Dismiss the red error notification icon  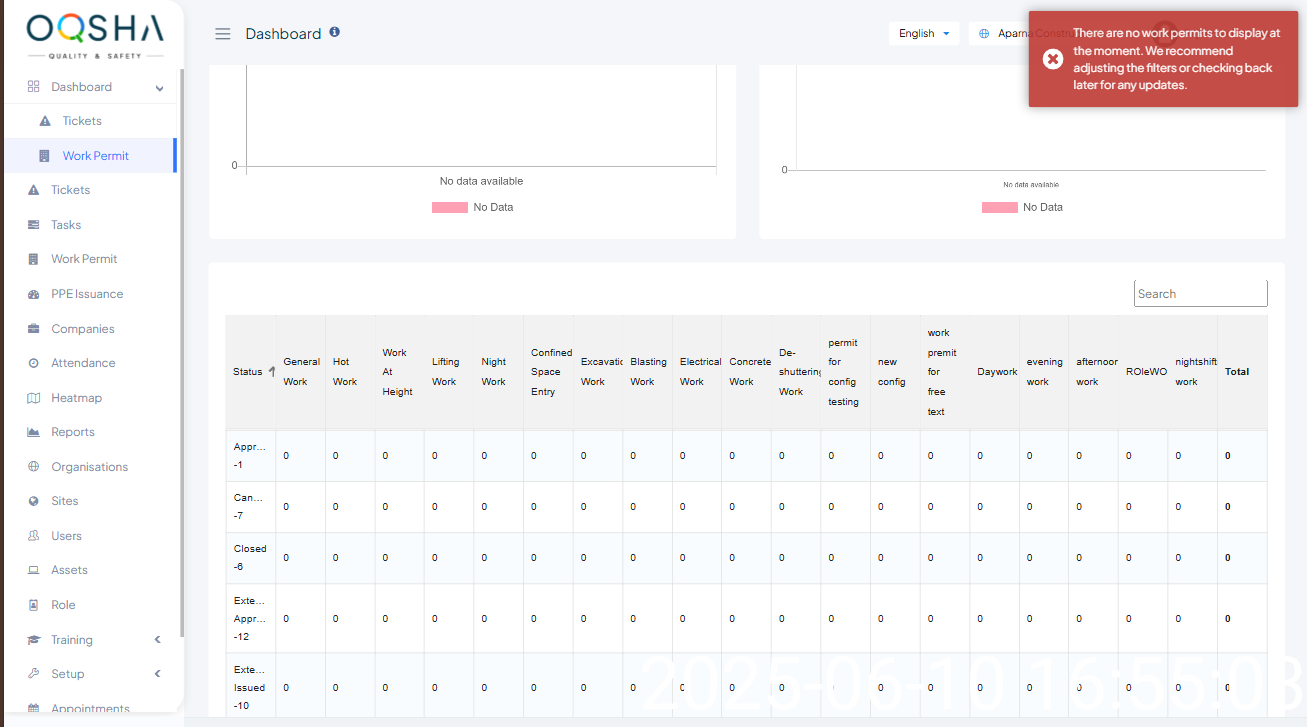pos(1052,59)
